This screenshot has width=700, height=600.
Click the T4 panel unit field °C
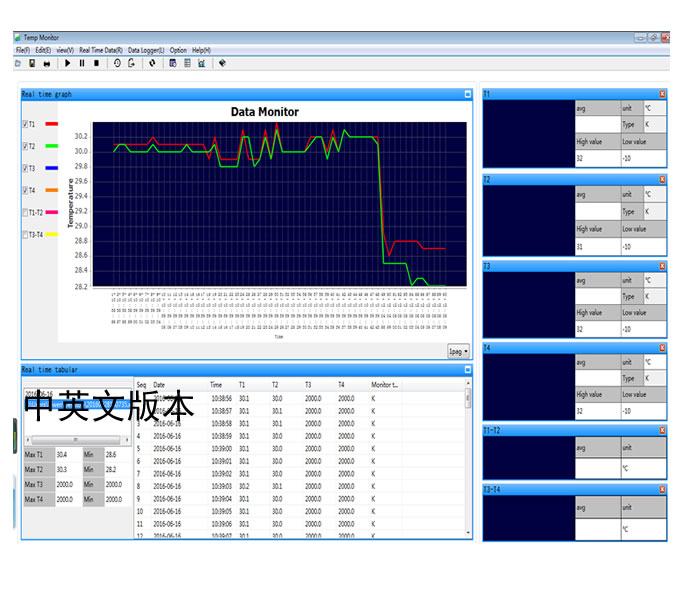[654, 362]
